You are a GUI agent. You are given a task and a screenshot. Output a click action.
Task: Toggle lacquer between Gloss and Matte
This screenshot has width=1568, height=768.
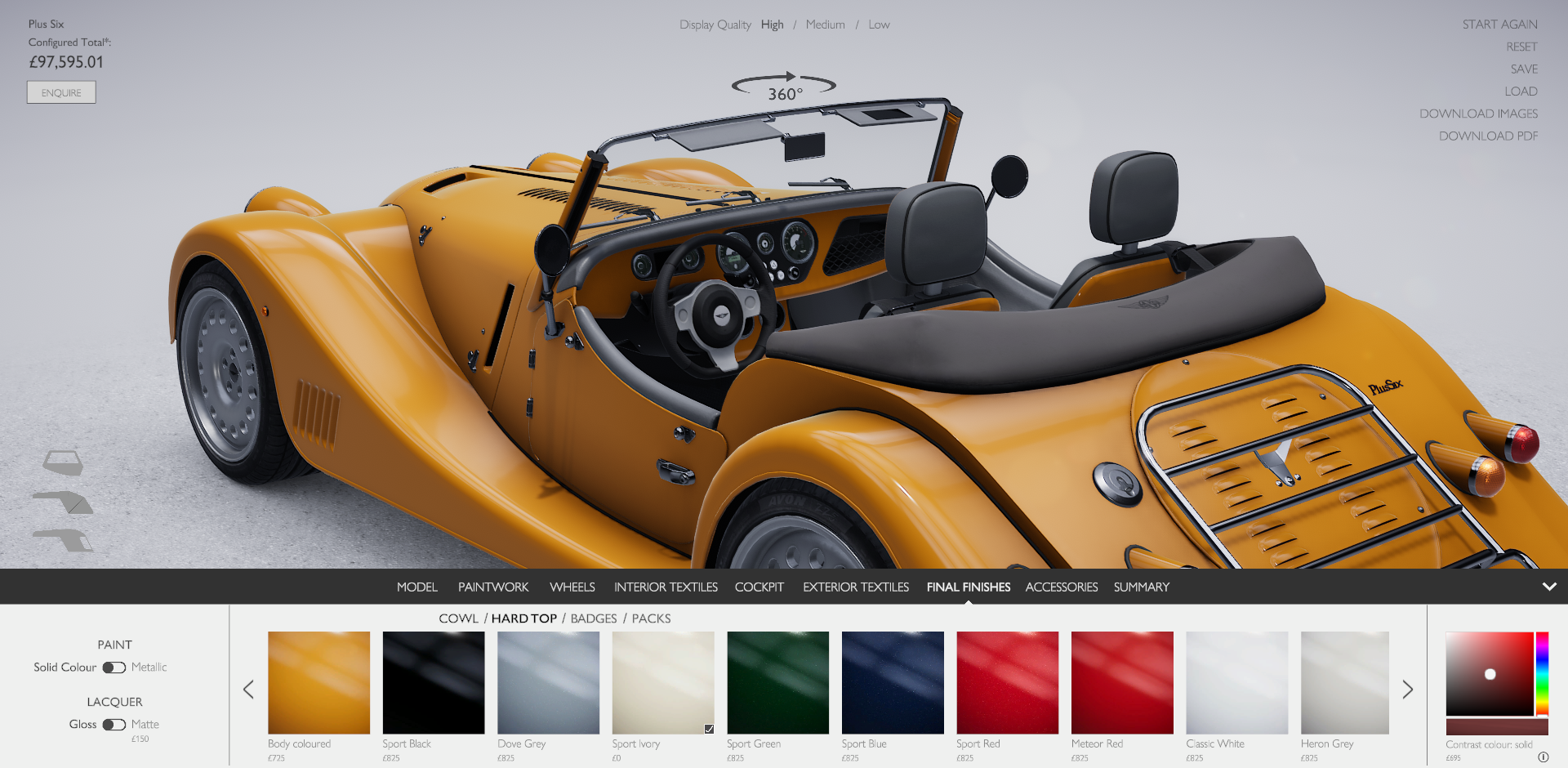(x=114, y=725)
